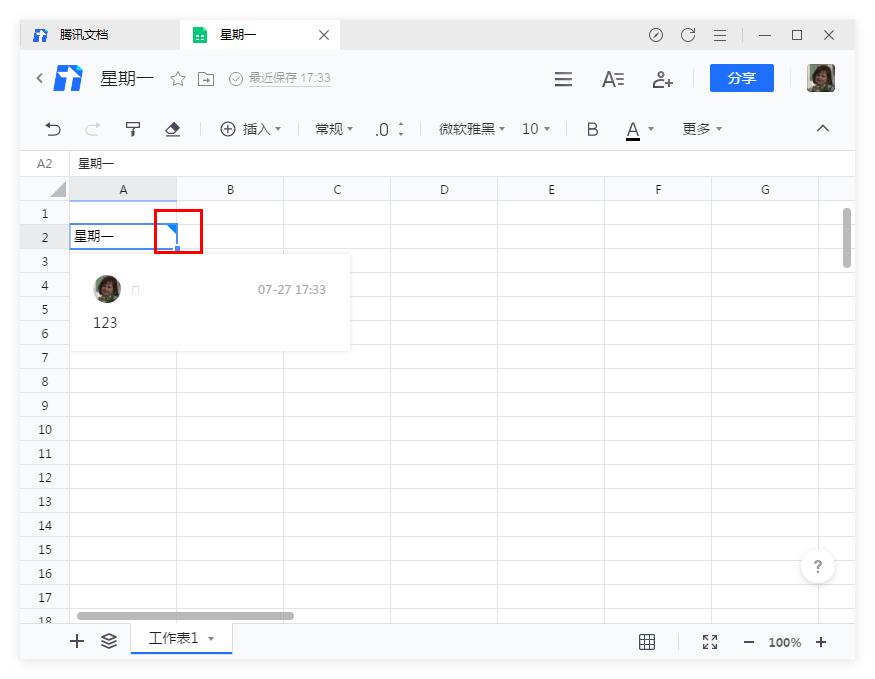Undo the last action
The height and width of the screenshot is (679, 875).
(x=51, y=129)
